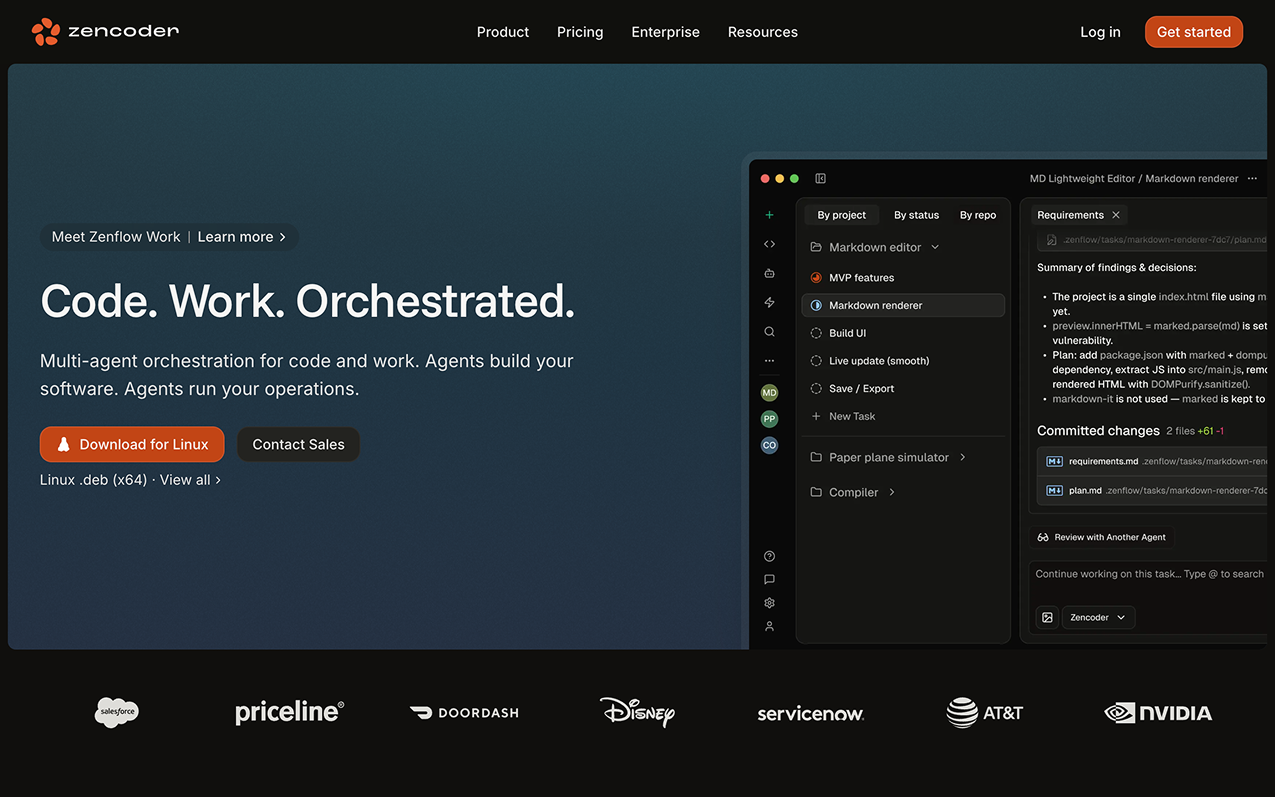Open the Resources navigation menu

tap(763, 32)
